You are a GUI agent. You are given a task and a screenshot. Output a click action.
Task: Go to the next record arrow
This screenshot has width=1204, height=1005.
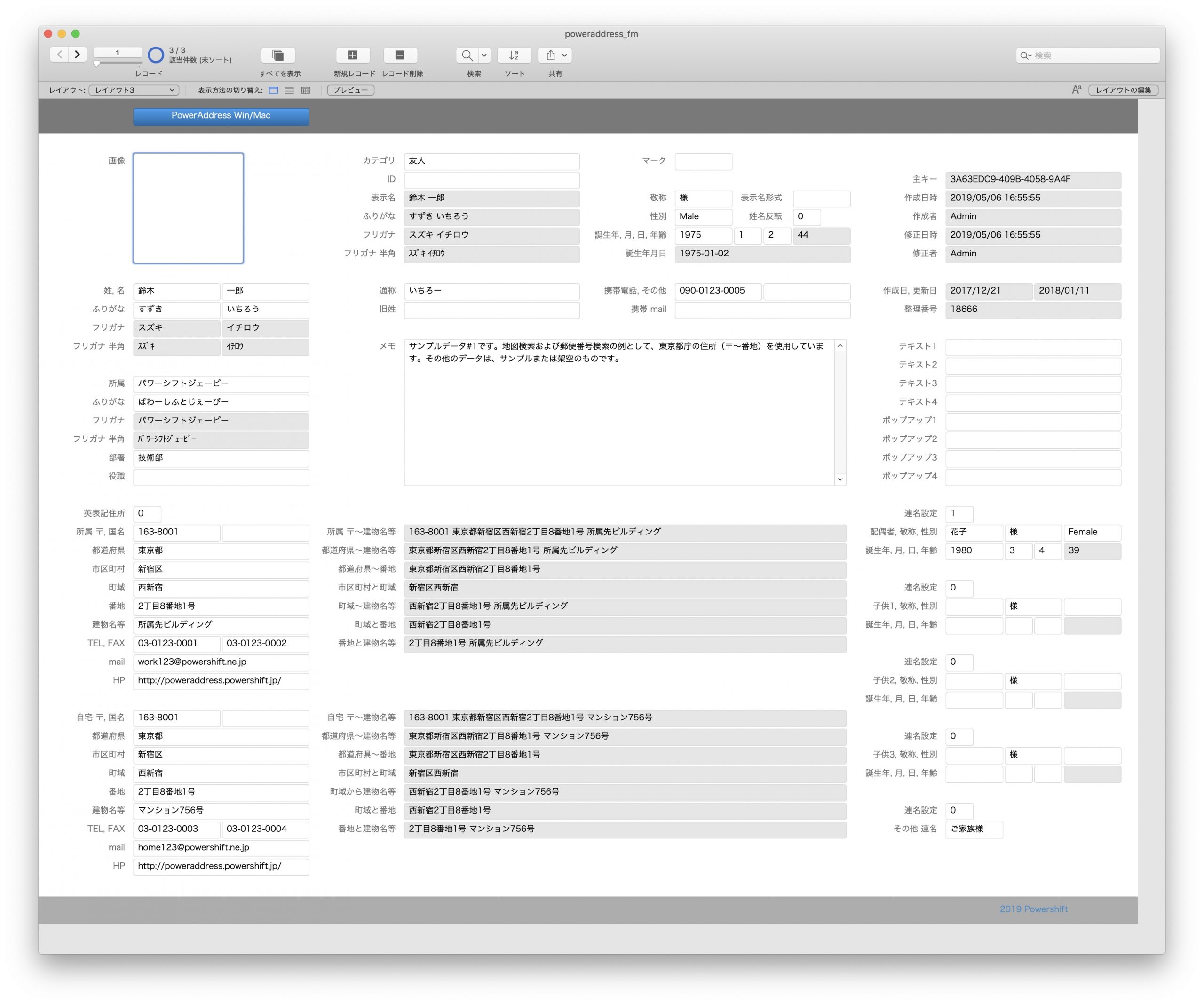click(x=78, y=55)
